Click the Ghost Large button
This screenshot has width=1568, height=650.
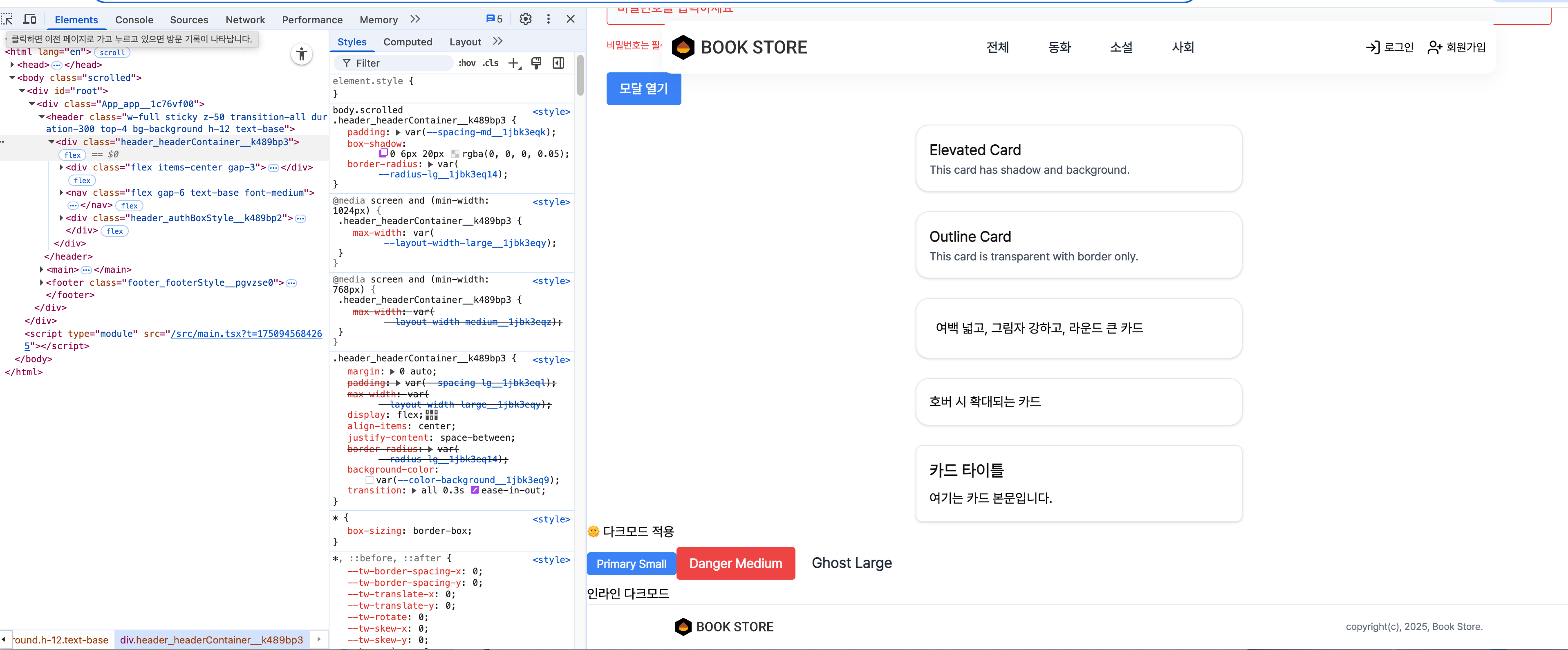[851, 563]
